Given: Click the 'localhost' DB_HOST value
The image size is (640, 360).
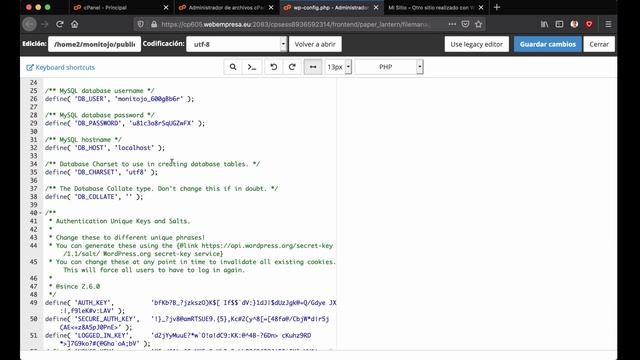Looking at the screenshot, I should click(x=134, y=148).
